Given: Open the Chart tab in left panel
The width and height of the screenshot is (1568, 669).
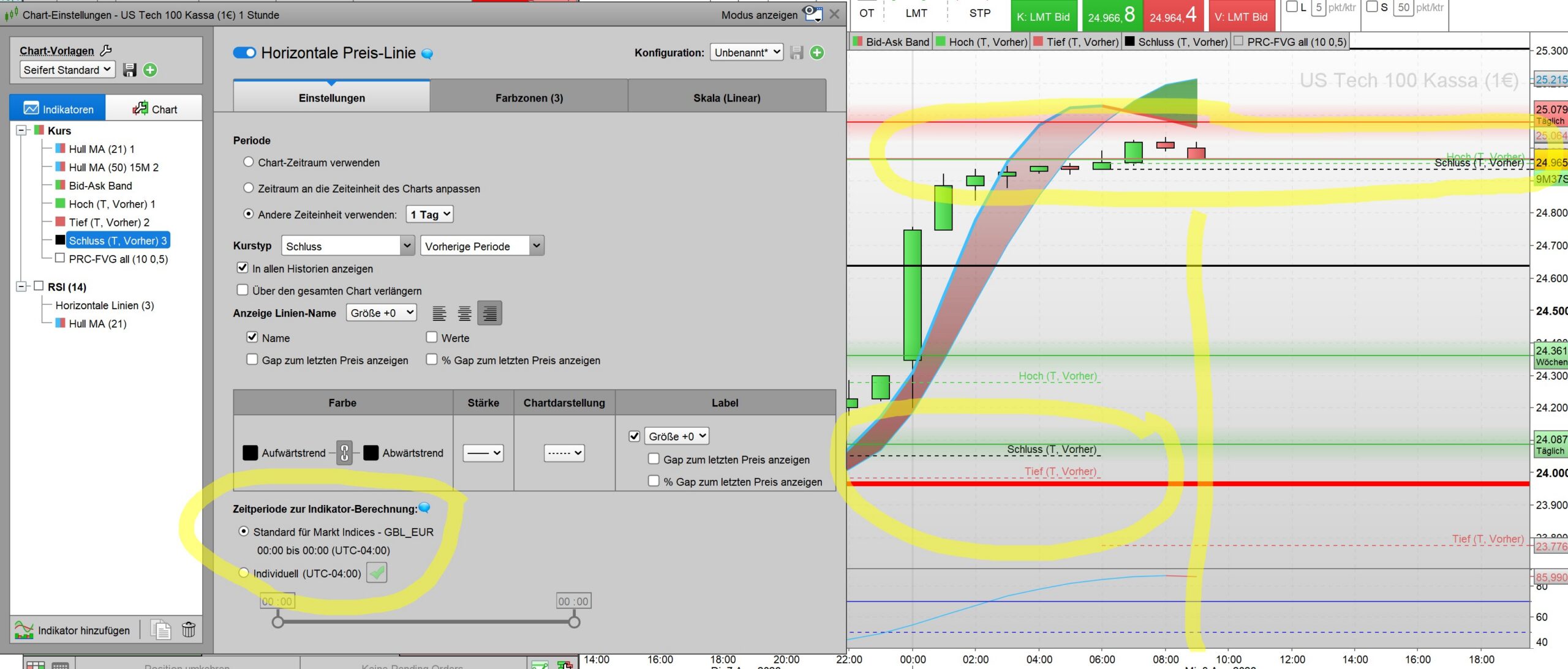Looking at the screenshot, I should click(x=154, y=109).
